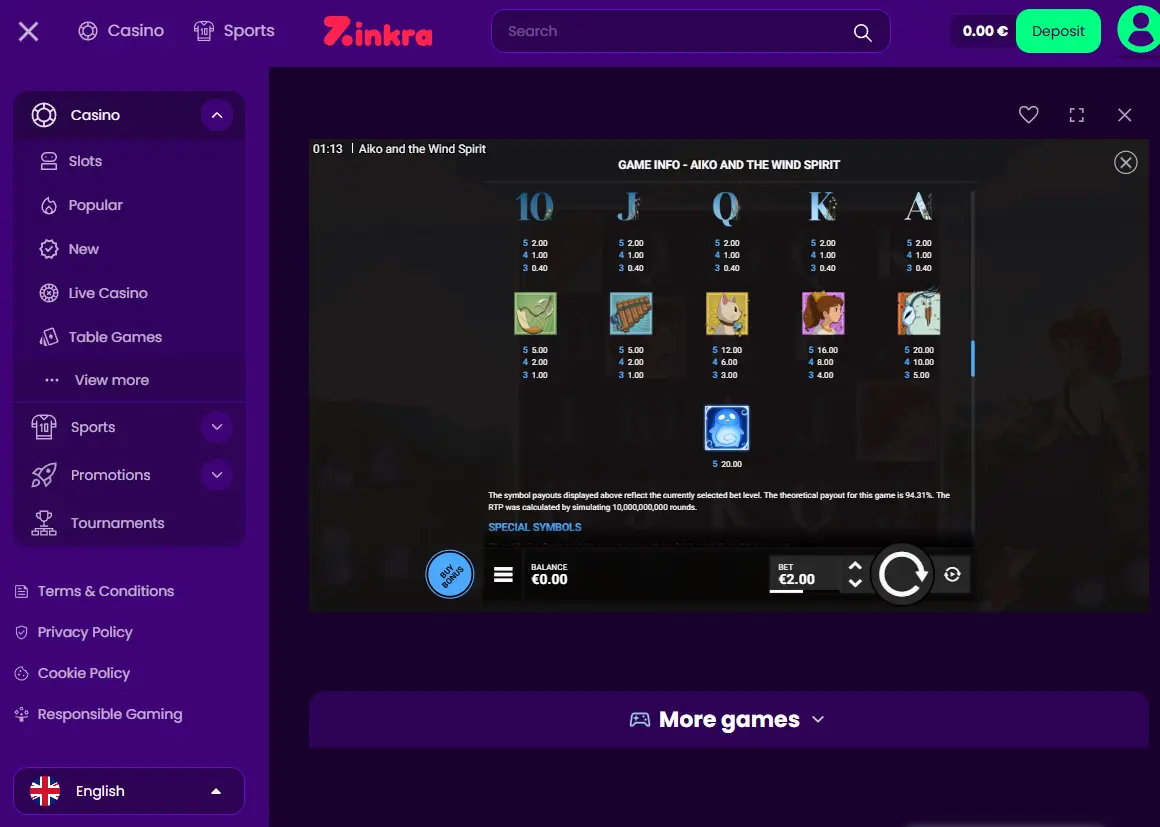
Task: Click the GAME INFO title text
Action: click(729, 165)
